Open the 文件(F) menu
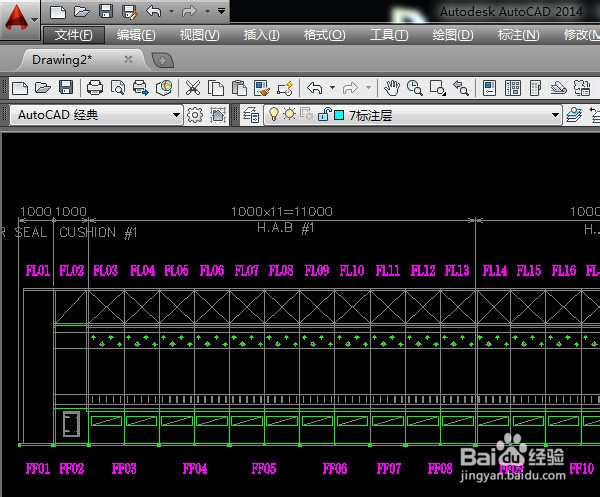The image size is (600, 497). (x=73, y=35)
